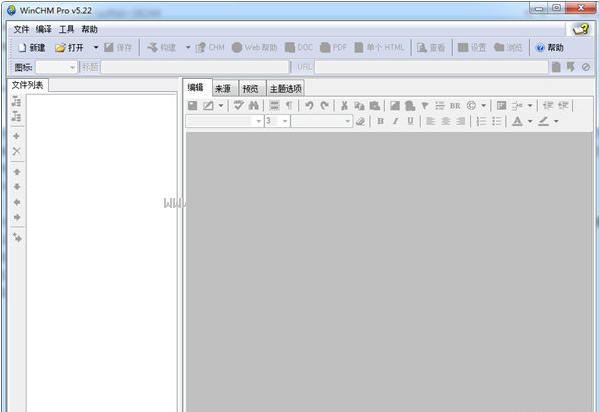The image size is (599, 412).
Task: Click the double-arrow icon at sidebar bottom
Action: point(17,237)
